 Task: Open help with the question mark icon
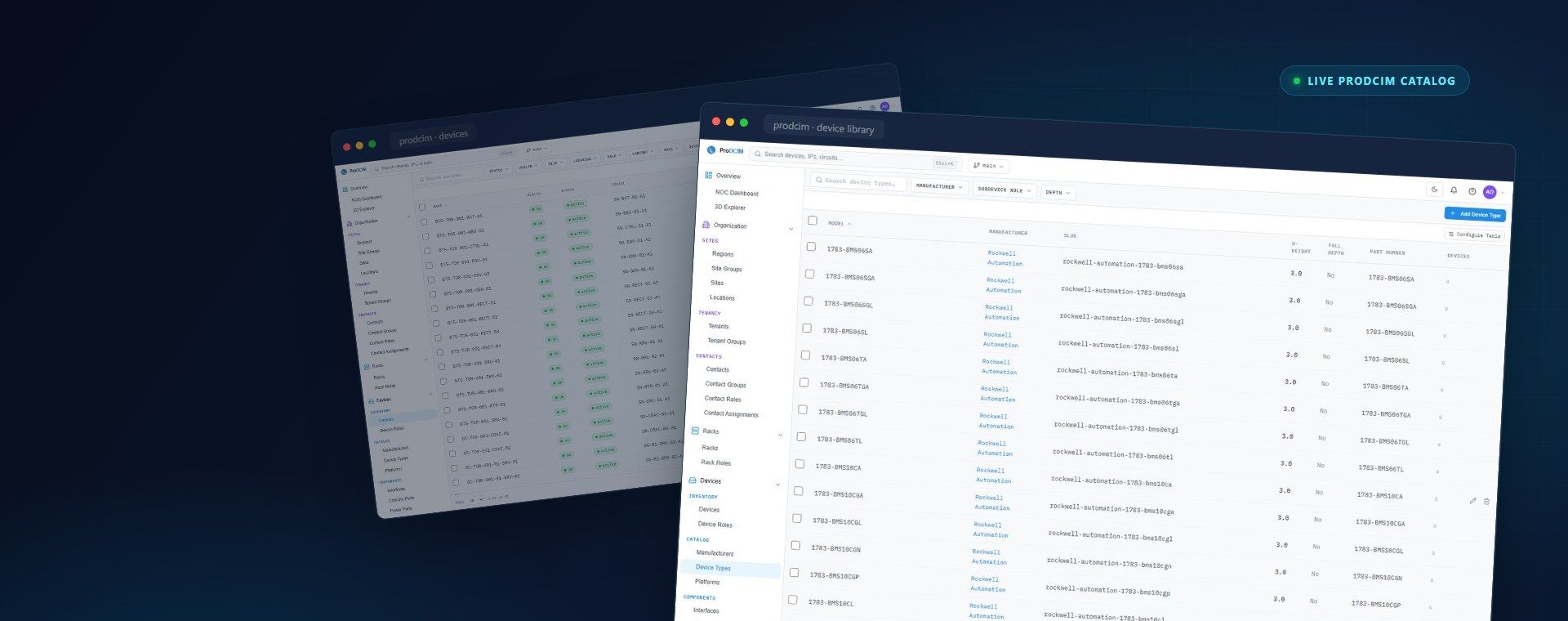click(1472, 191)
